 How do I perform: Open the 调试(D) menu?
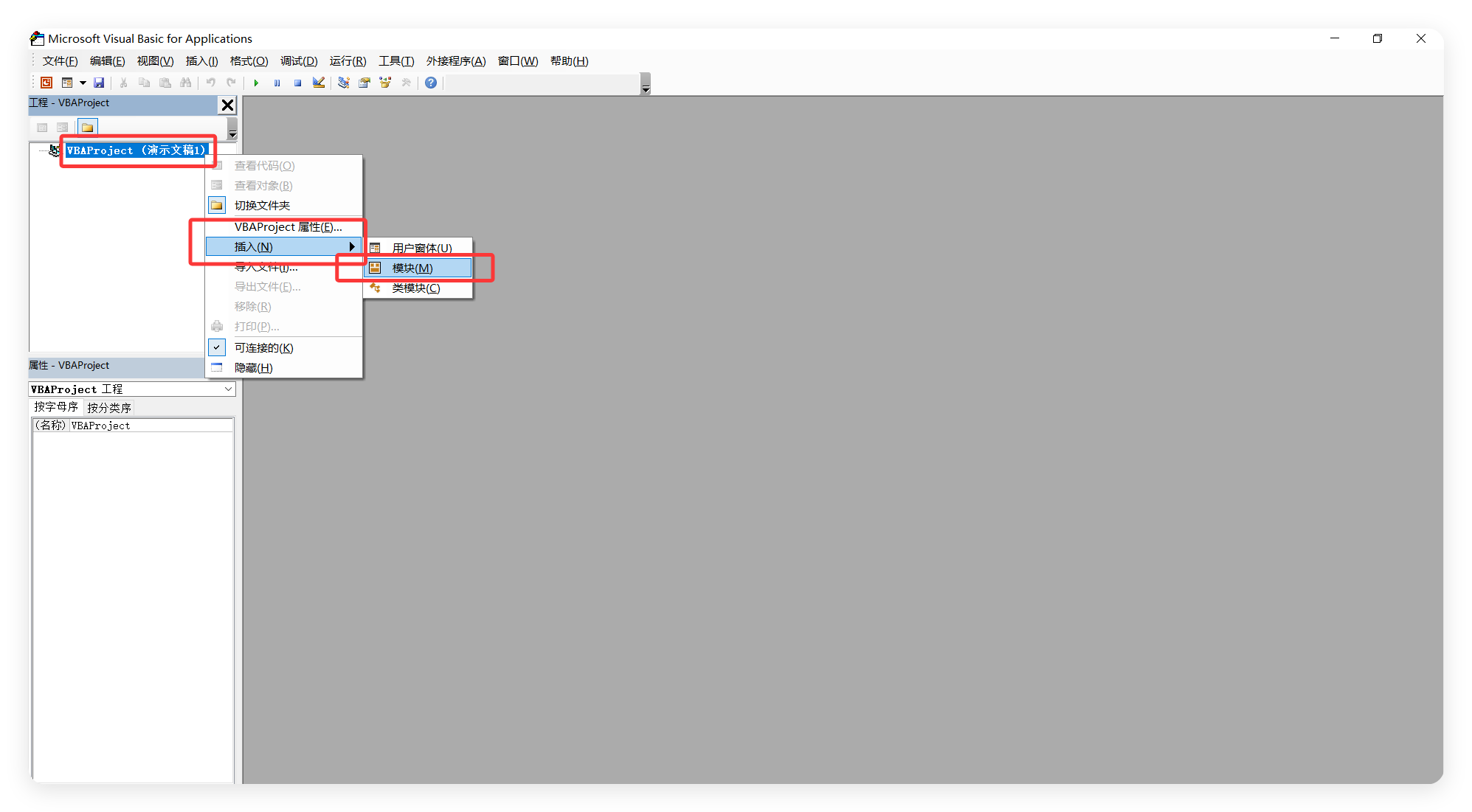[x=298, y=60]
